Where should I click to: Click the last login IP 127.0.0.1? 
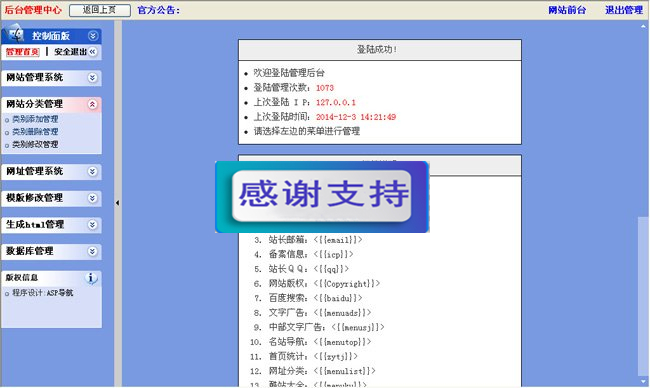point(336,102)
